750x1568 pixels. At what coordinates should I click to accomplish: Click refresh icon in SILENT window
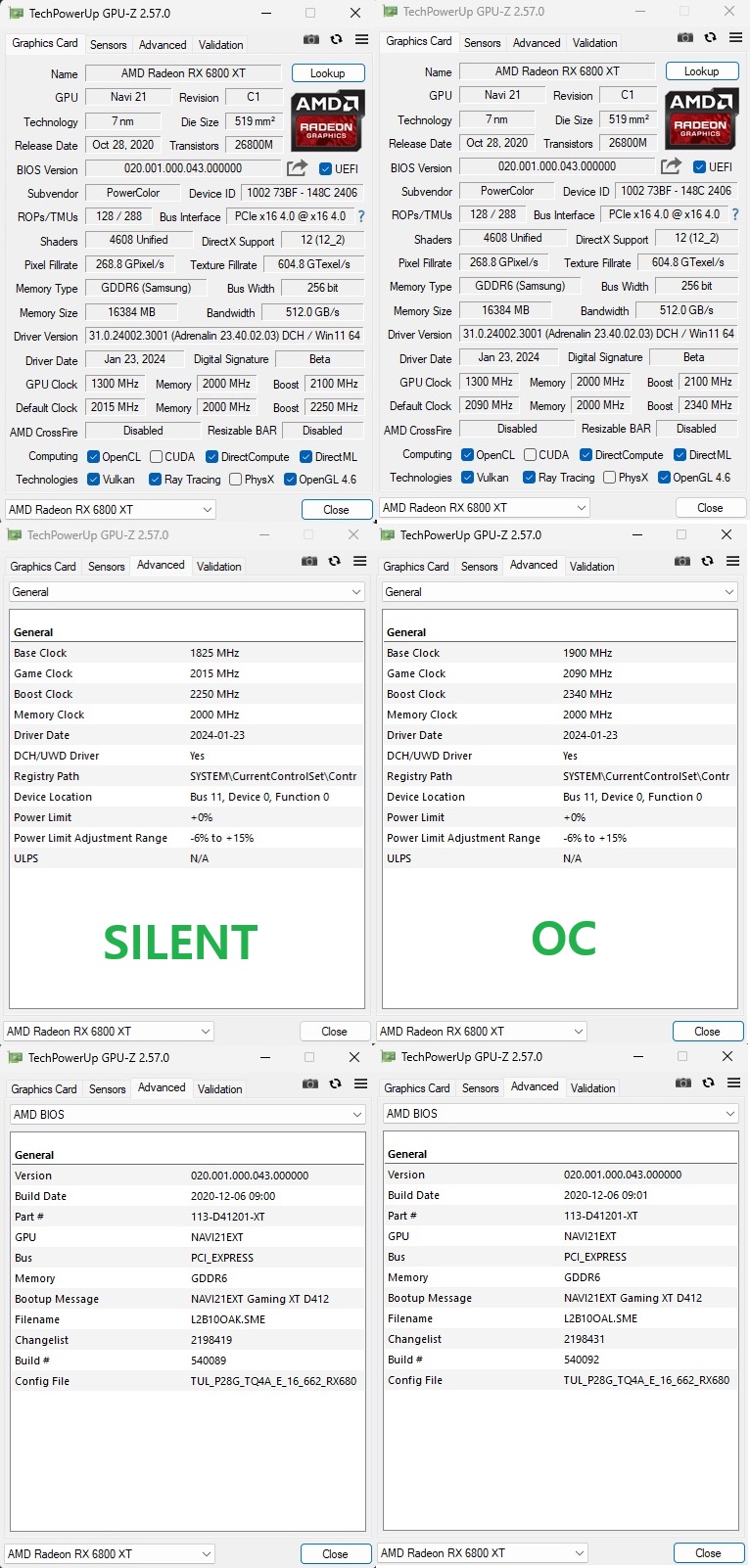[x=334, y=561]
